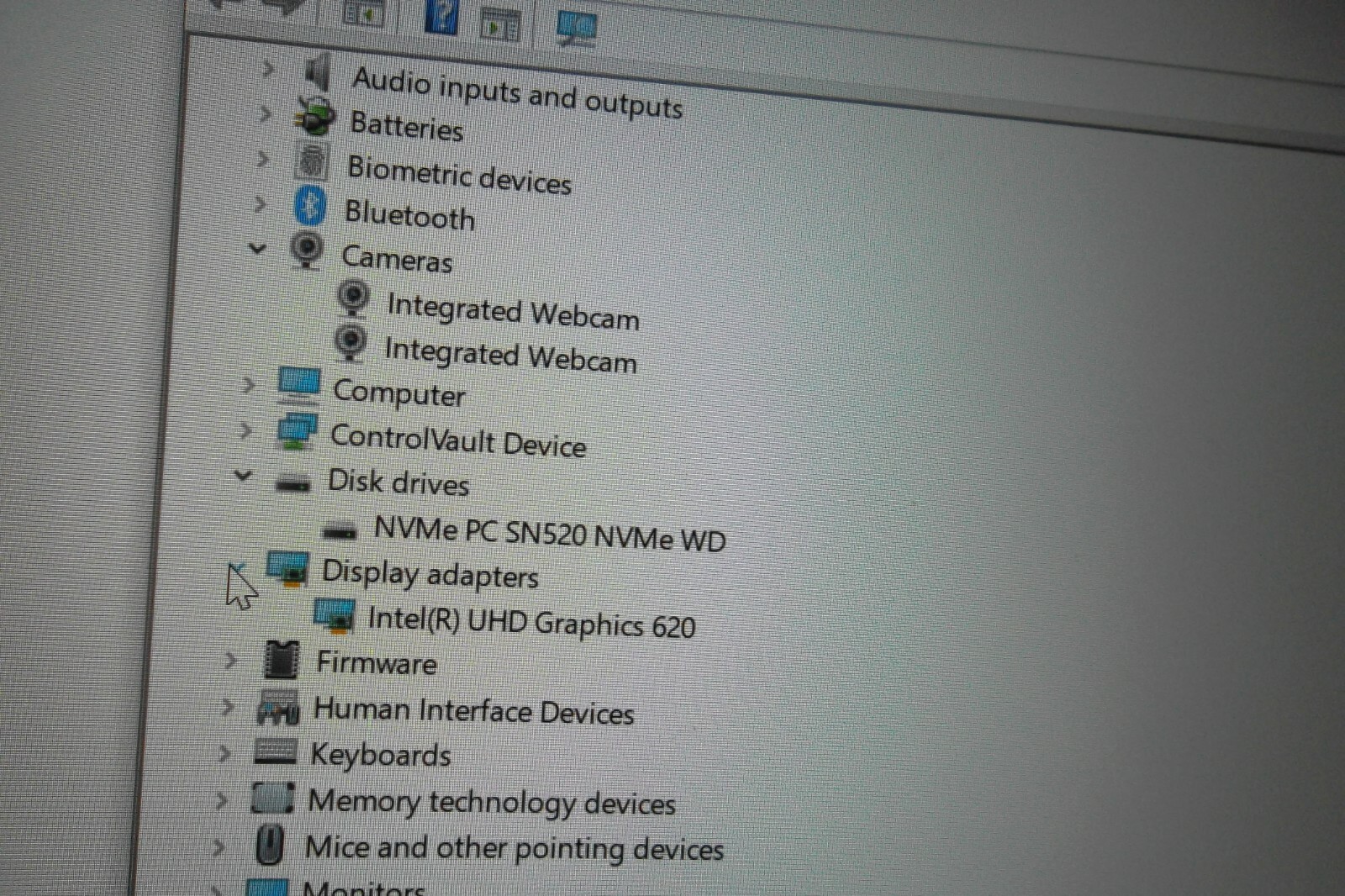
Task: Select the "Firmware" label
Action: click(x=376, y=662)
